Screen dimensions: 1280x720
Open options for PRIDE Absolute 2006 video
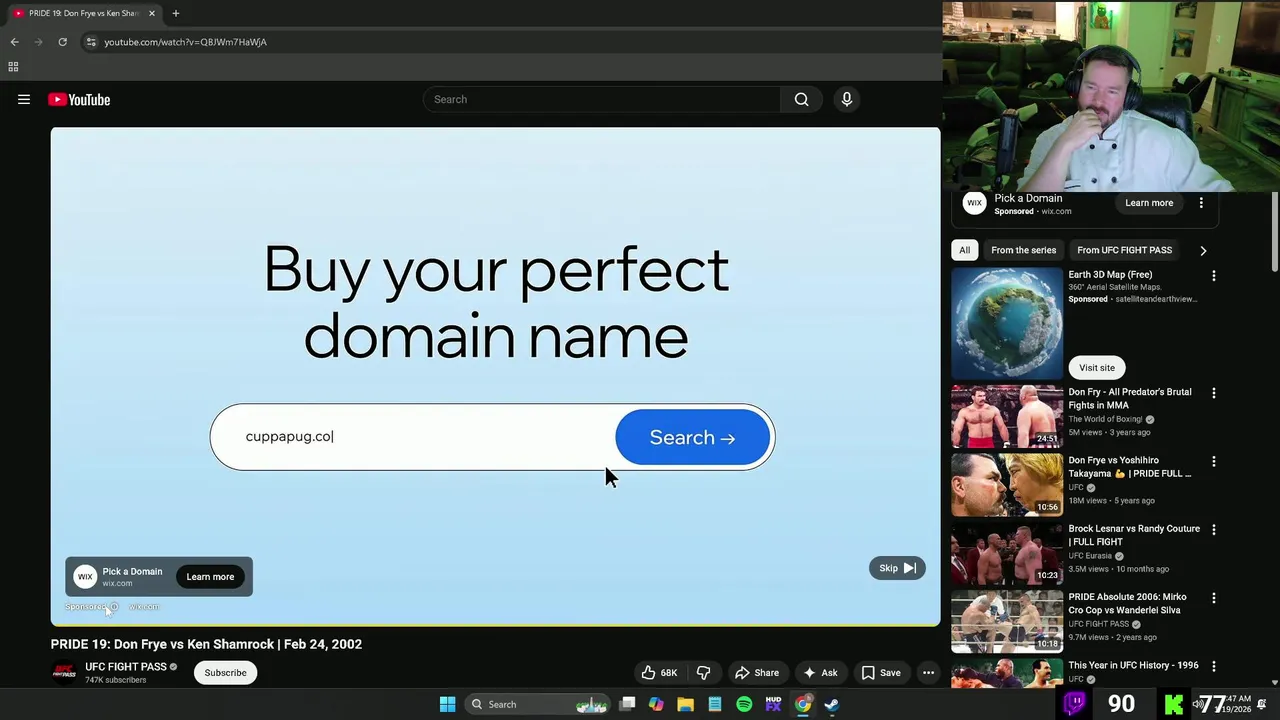tap(1214, 598)
